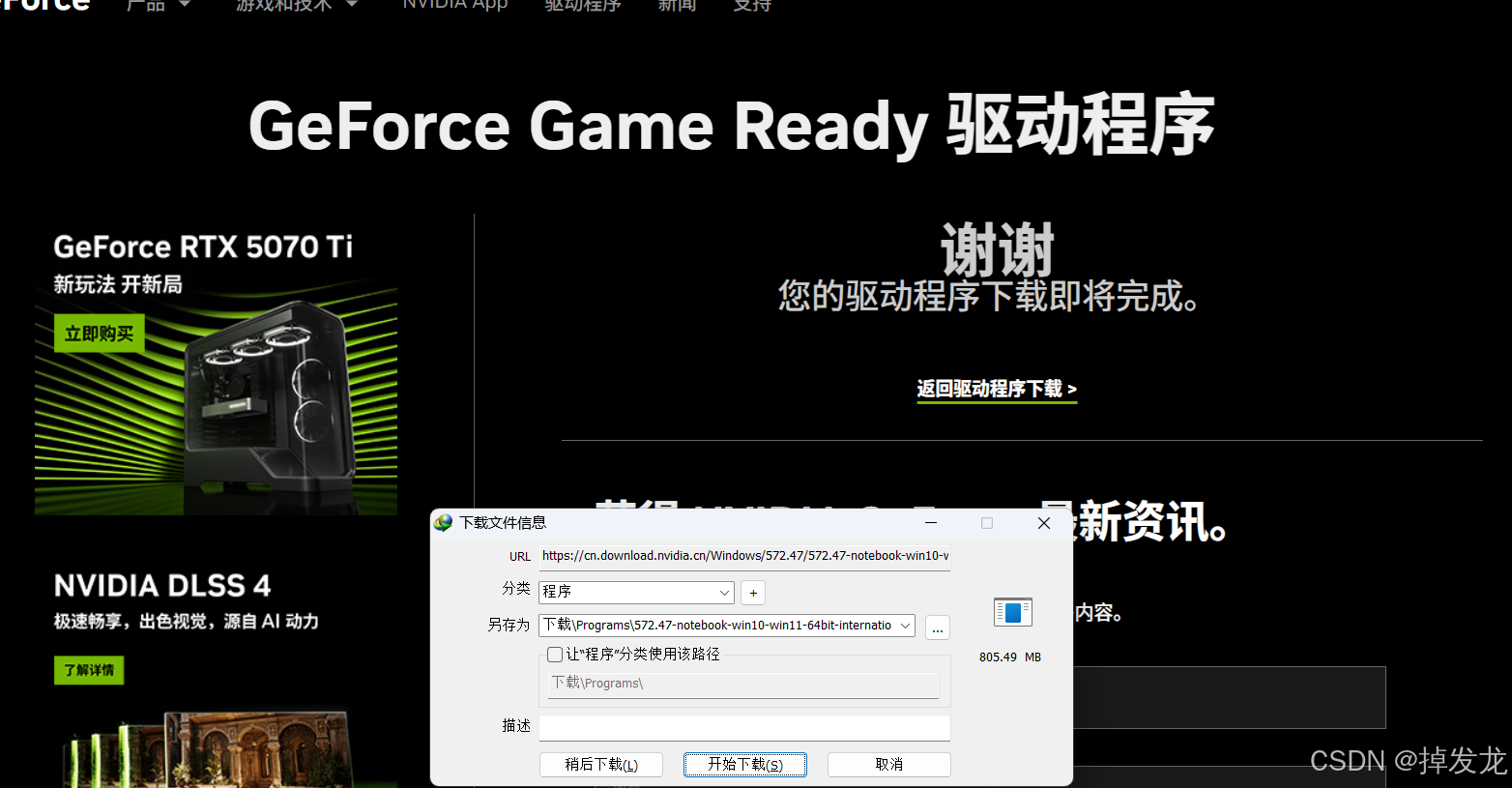Enable use this path for Programs category
This screenshot has width=1512, height=788.
(x=555, y=655)
